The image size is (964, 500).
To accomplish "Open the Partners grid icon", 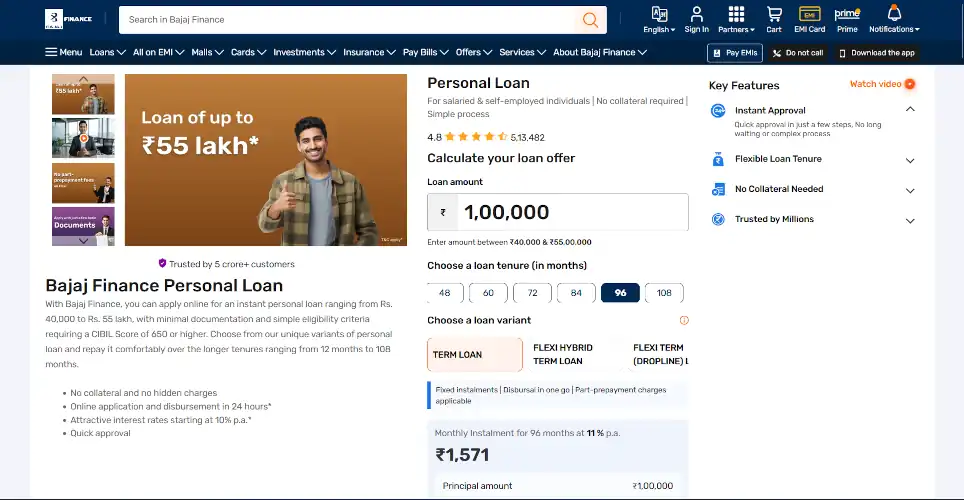I will click(736, 14).
